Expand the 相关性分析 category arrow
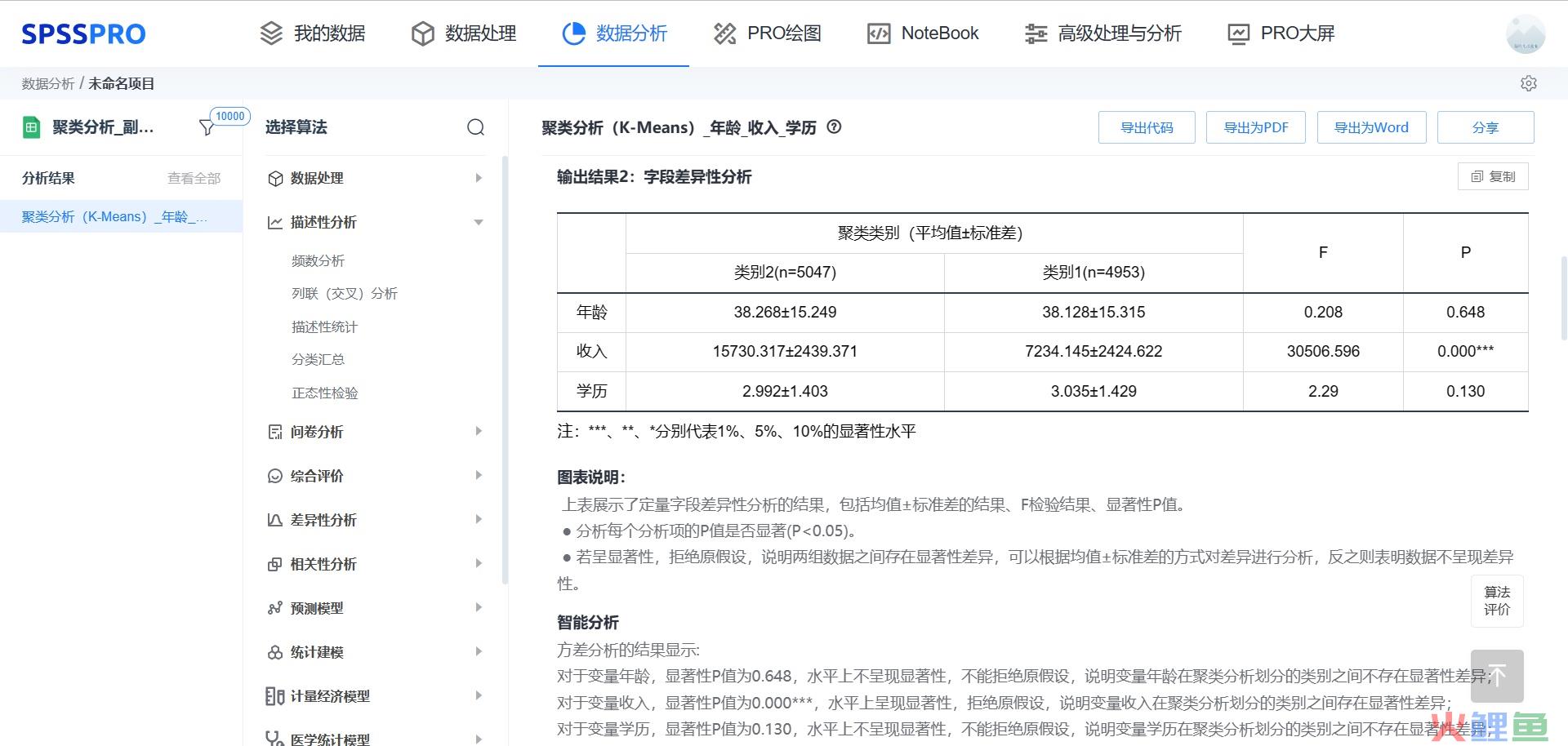Viewport: 1568px width, 746px height. (x=479, y=564)
